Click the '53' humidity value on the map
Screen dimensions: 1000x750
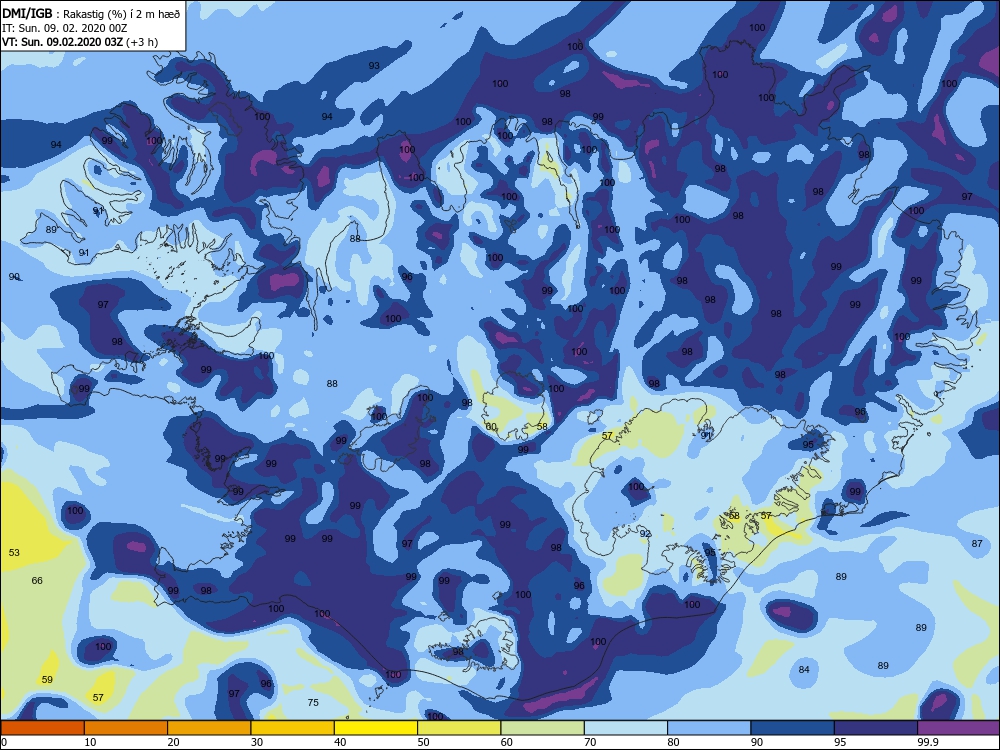pyautogui.click(x=14, y=552)
